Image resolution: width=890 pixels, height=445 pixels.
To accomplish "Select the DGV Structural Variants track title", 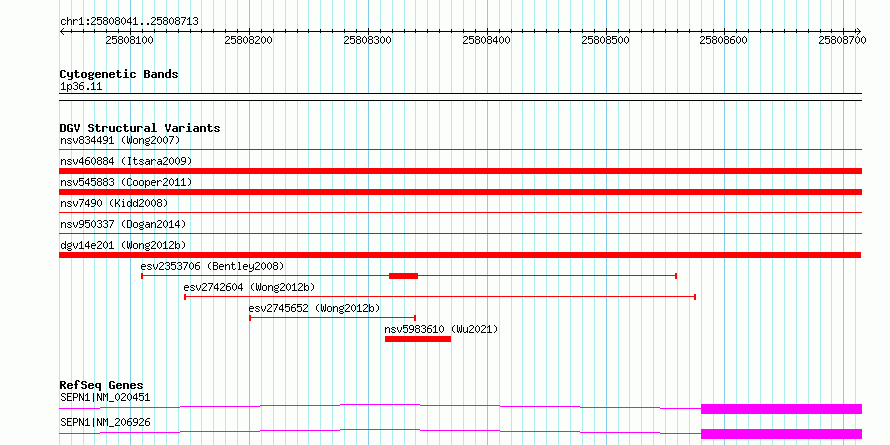I will [x=140, y=128].
